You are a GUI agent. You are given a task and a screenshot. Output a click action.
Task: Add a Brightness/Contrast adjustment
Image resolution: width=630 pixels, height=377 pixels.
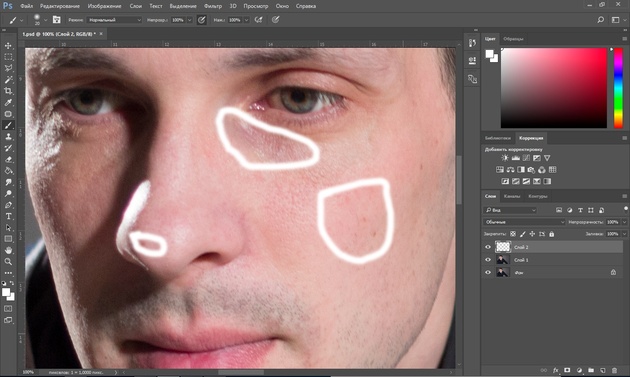tap(505, 158)
